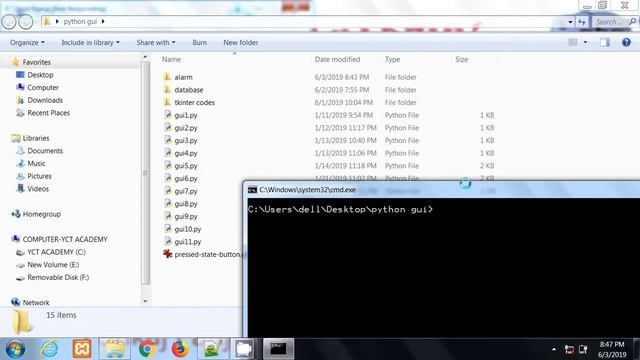This screenshot has height=360, width=640.
Task: Select file gui6.py
Action: 180,178
